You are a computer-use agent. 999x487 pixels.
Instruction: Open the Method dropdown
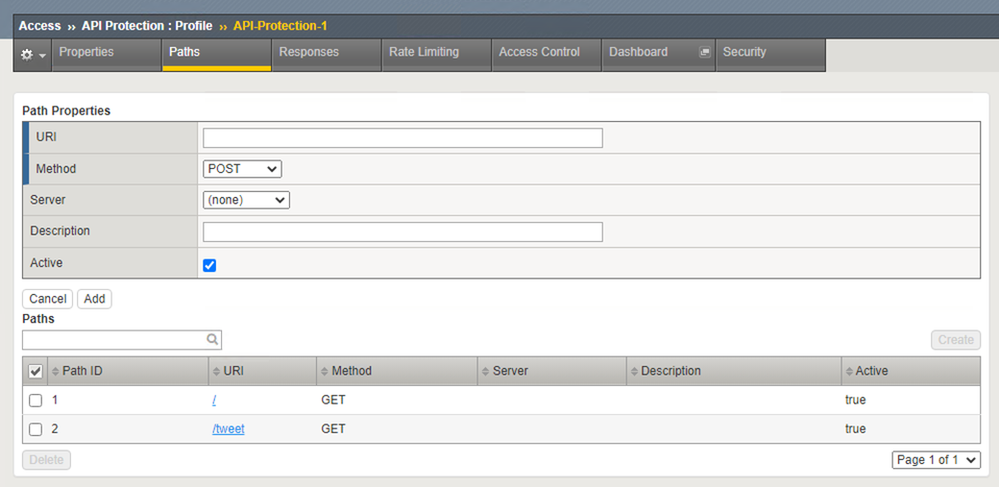242,169
